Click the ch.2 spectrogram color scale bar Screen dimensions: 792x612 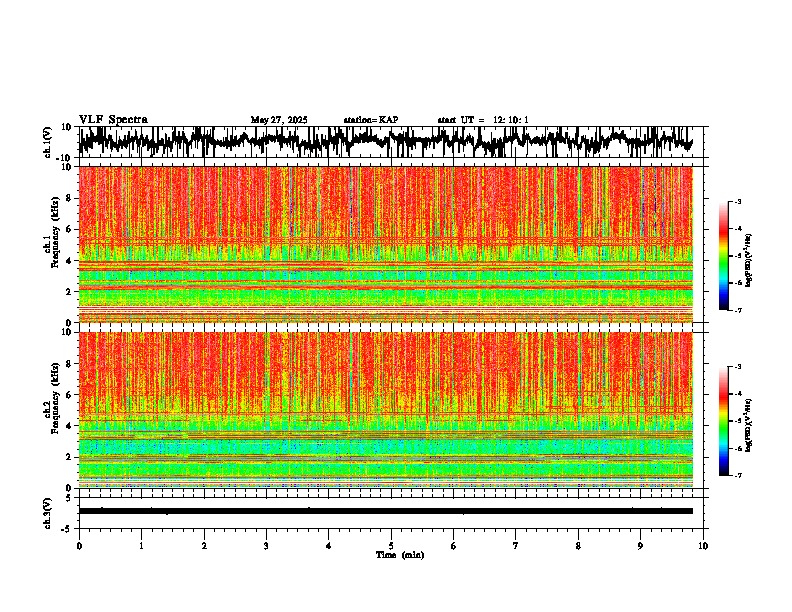click(x=724, y=421)
